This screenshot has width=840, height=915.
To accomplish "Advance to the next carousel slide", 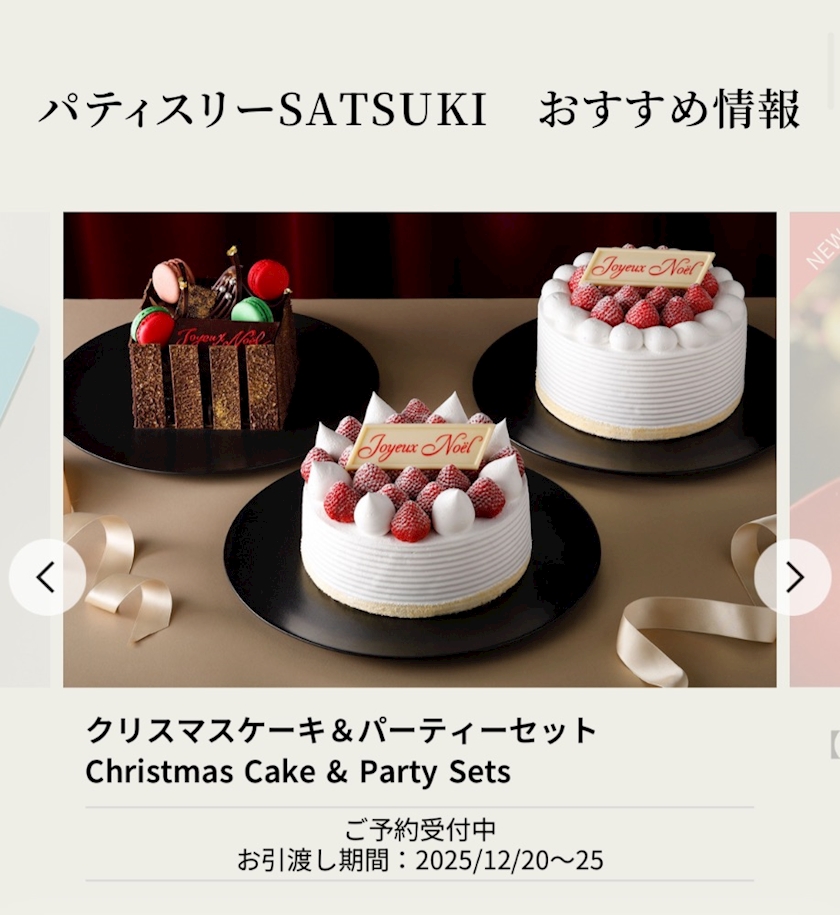I will tap(792, 577).
